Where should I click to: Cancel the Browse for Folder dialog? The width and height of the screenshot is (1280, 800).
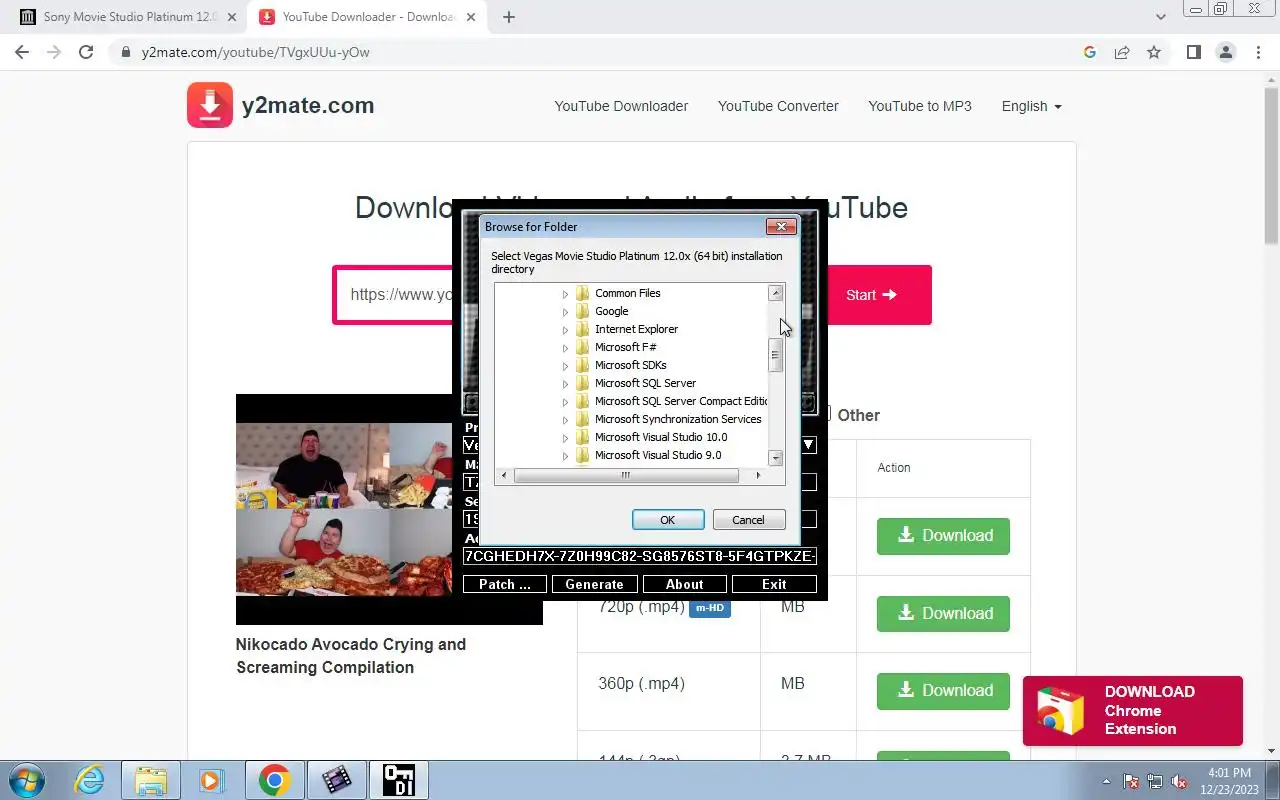click(x=748, y=520)
